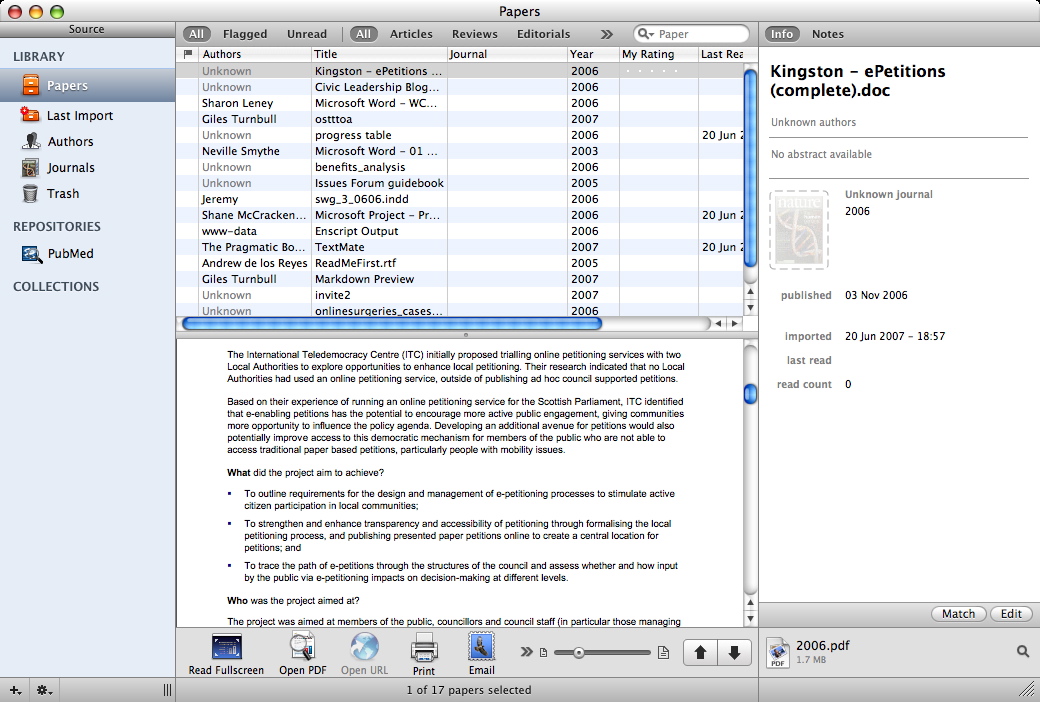
Task: Filter to Reviews
Action: tap(474, 34)
